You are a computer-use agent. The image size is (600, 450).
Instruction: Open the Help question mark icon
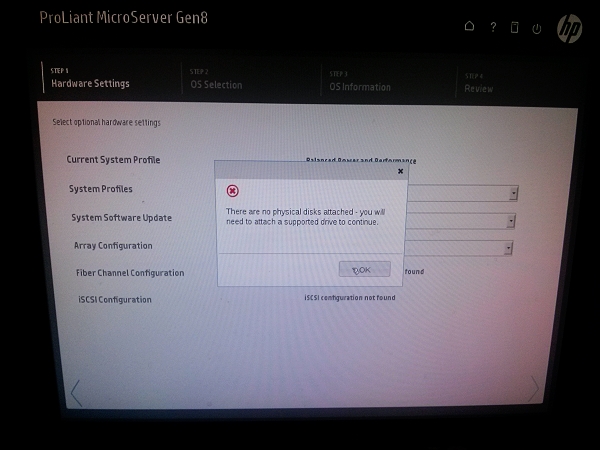[493, 27]
